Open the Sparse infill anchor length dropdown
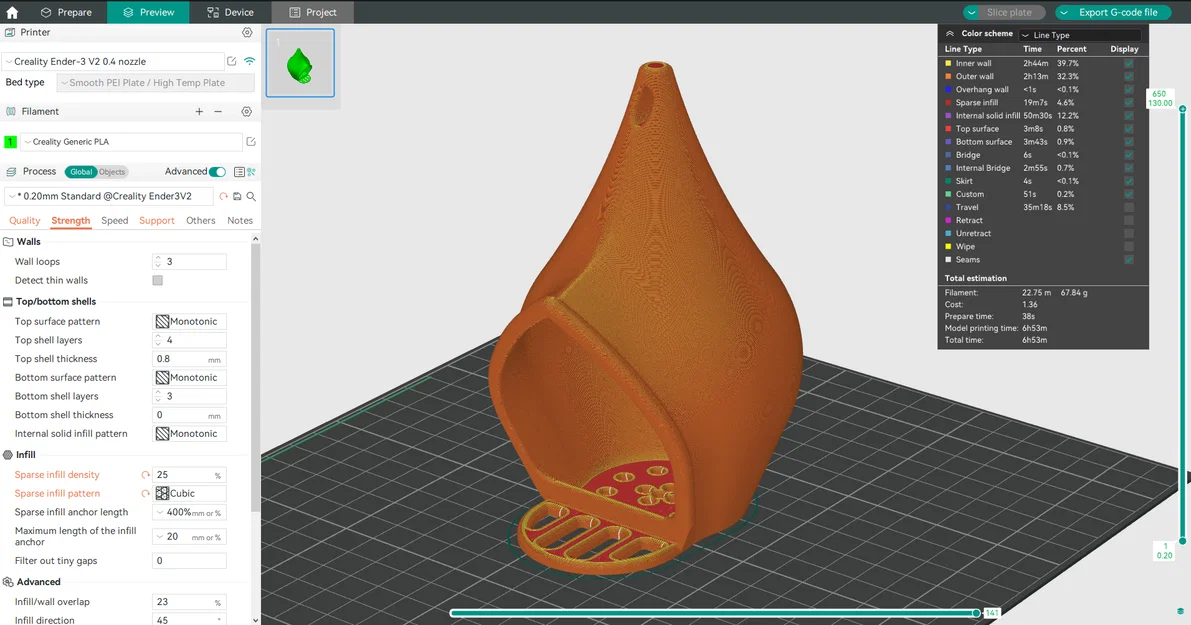This screenshot has height=625, width=1191. pos(189,513)
